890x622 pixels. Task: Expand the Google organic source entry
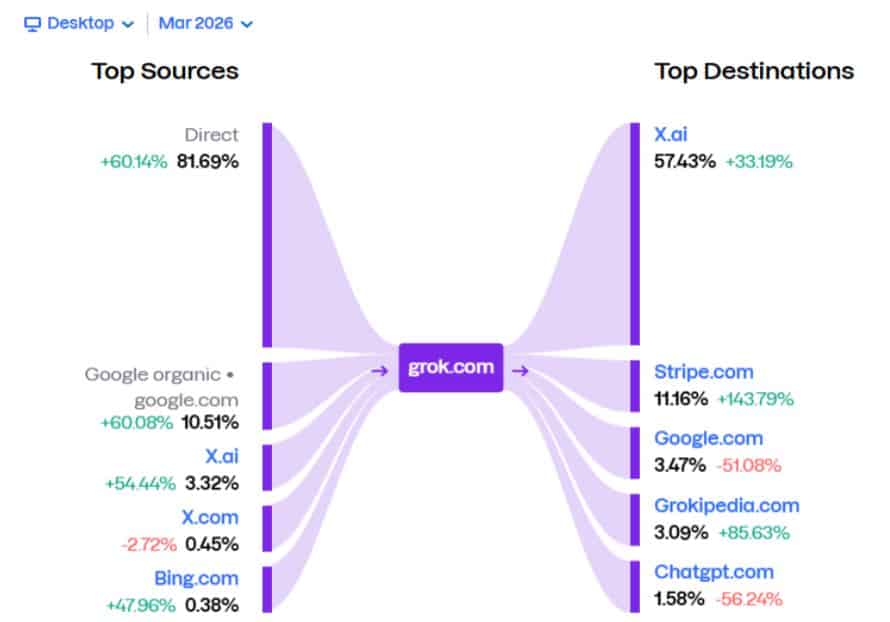232,374
